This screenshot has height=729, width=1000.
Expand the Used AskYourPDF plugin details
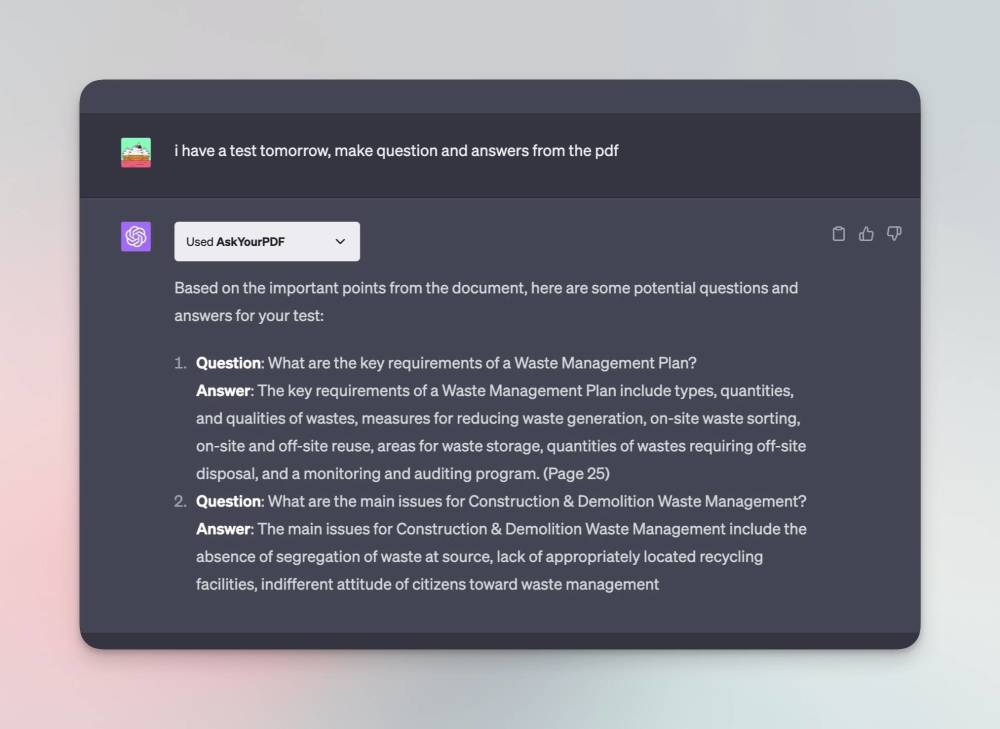pyautogui.click(x=266, y=242)
